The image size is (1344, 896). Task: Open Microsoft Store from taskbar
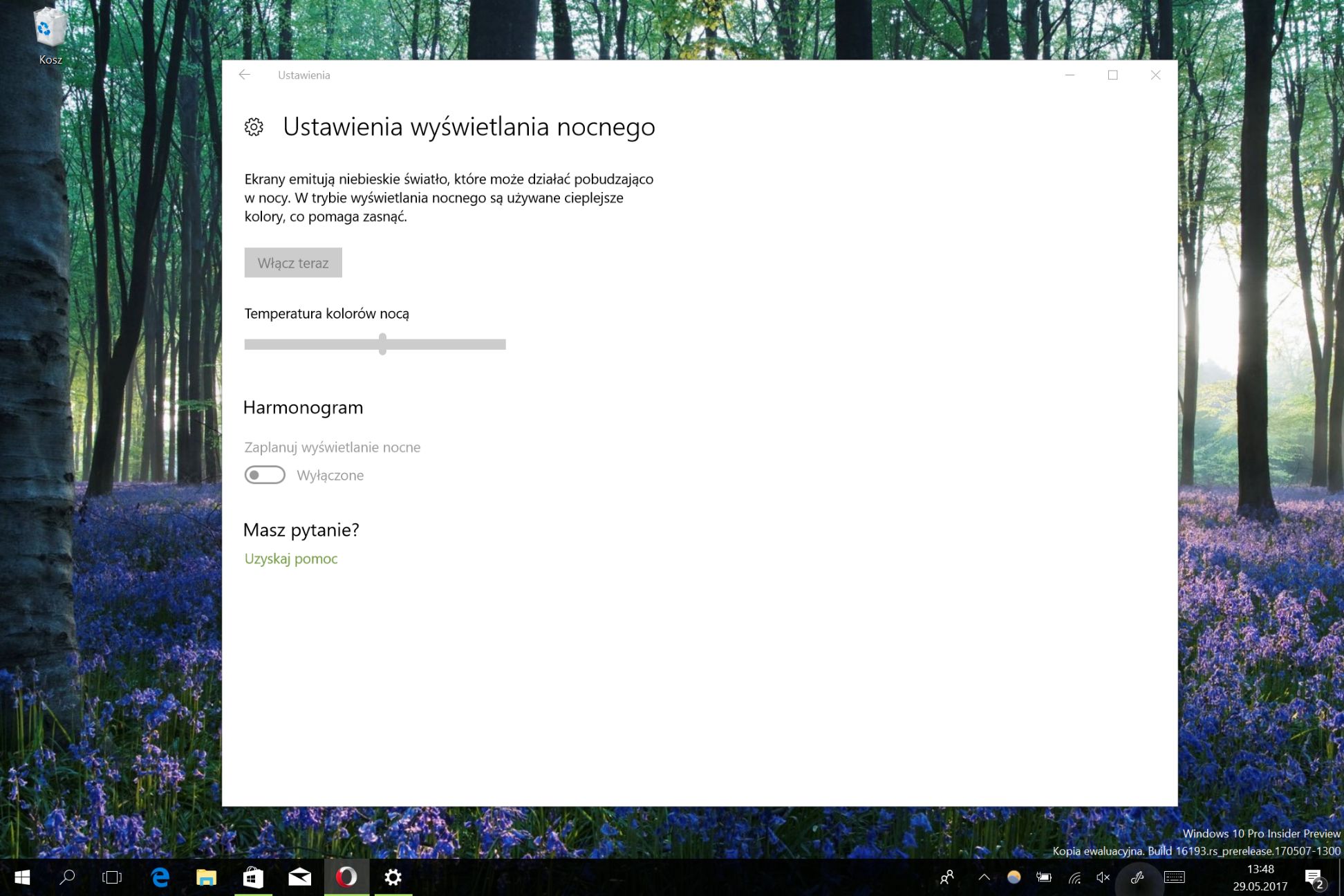tap(253, 877)
